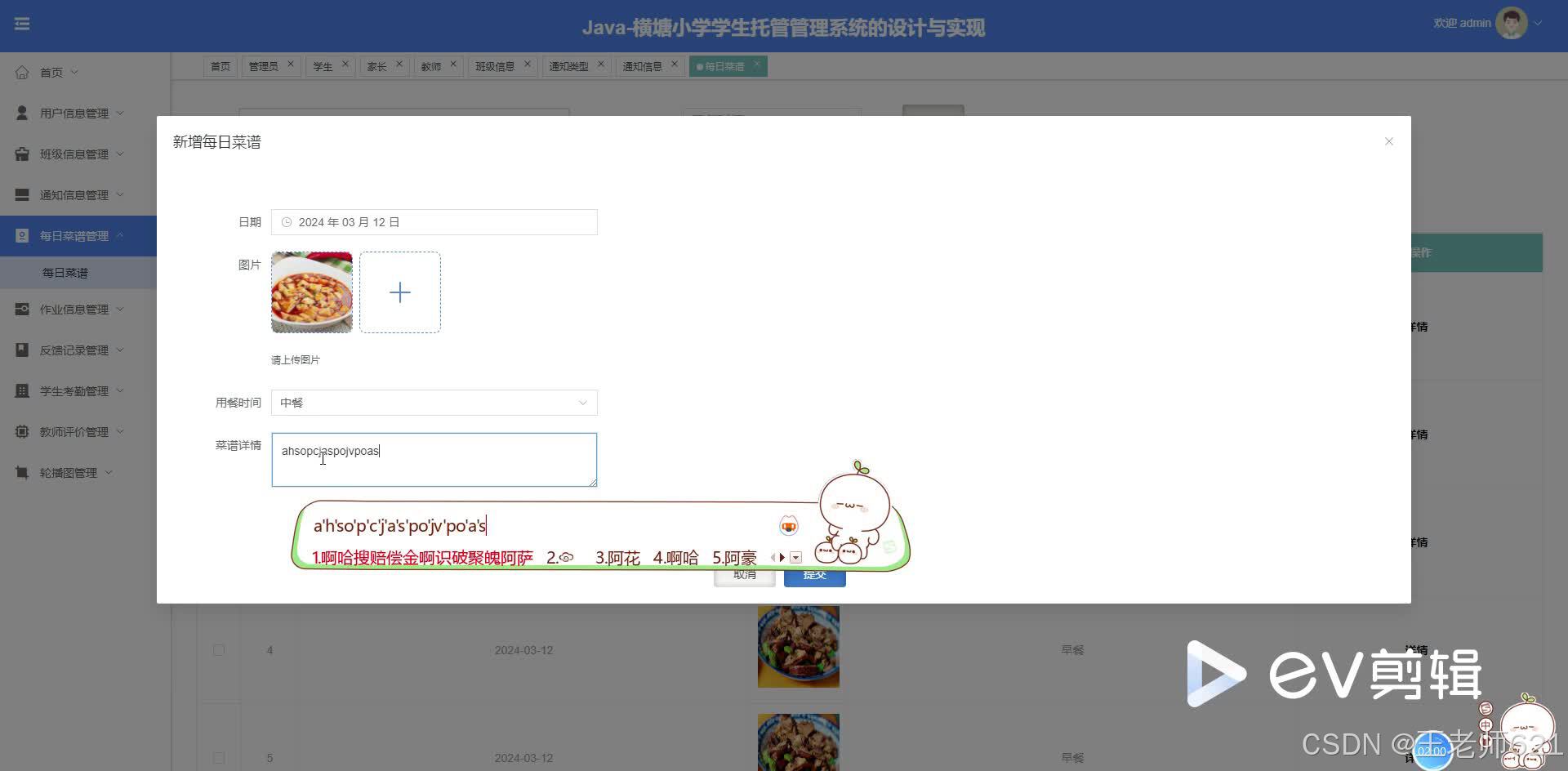This screenshot has width=1568, height=771.
Task: Expand 通知信息管理 submenu chevron
Action: [x=120, y=194]
